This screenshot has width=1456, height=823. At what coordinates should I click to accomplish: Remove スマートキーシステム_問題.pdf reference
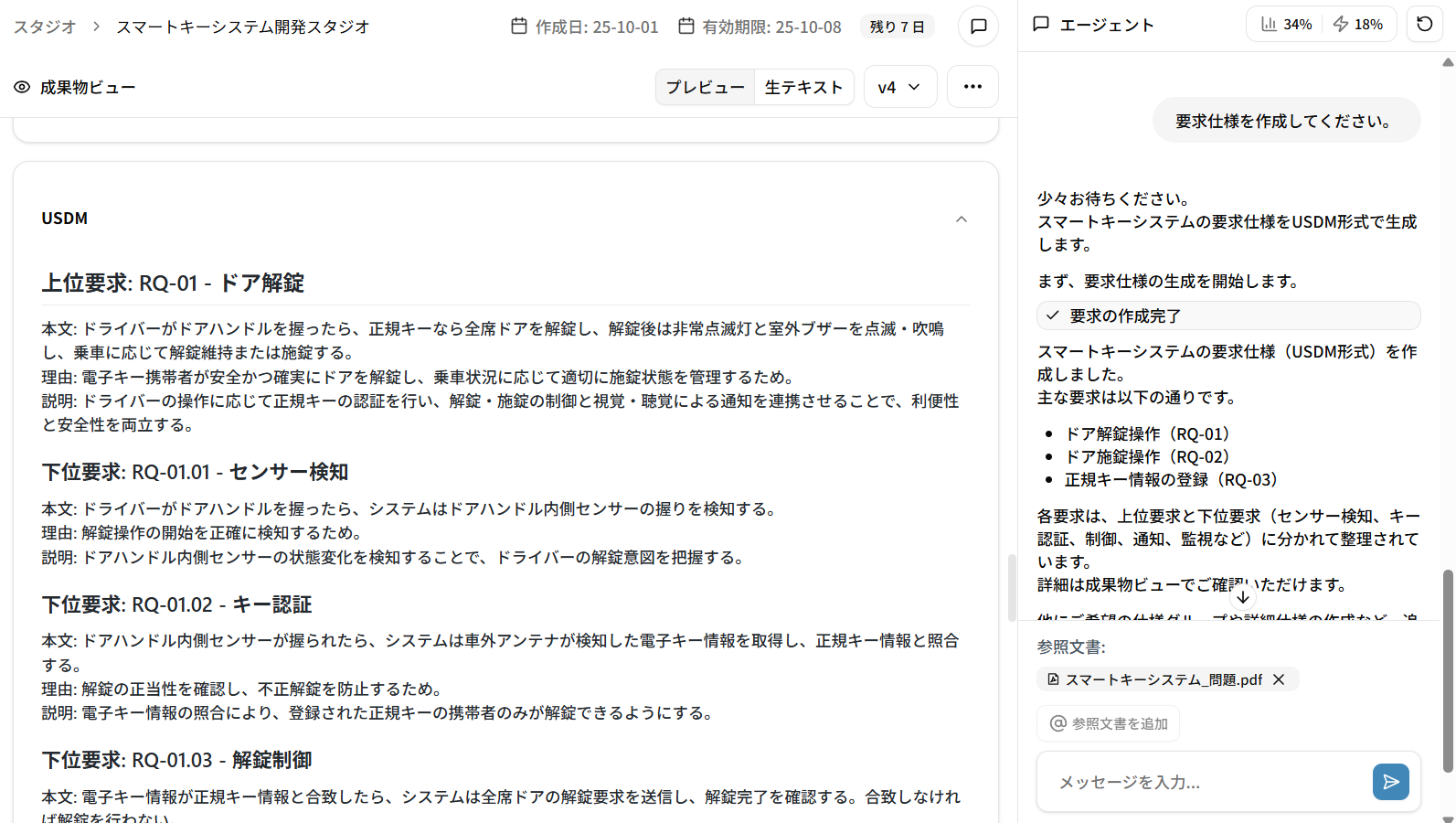tap(1279, 679)
